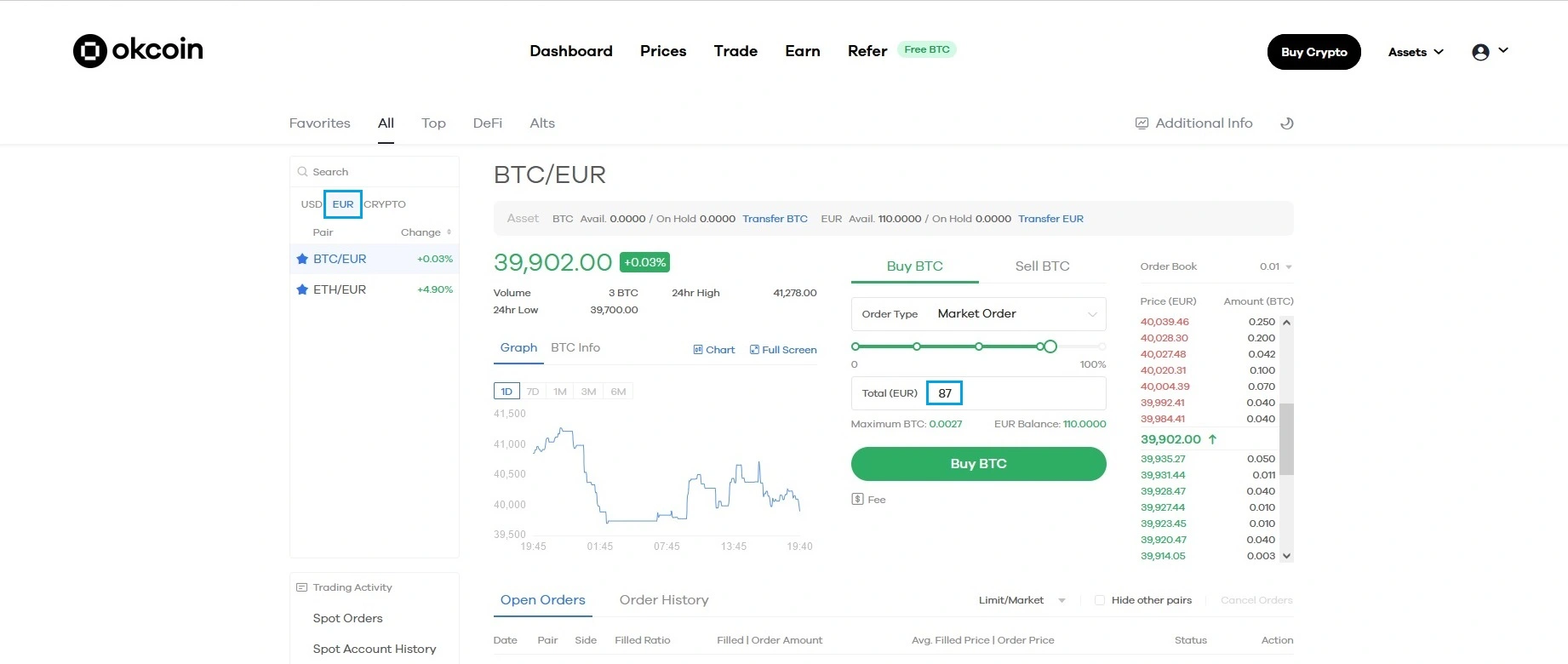Open the Order History tab
1568x664 pixels.
point(663,599)
